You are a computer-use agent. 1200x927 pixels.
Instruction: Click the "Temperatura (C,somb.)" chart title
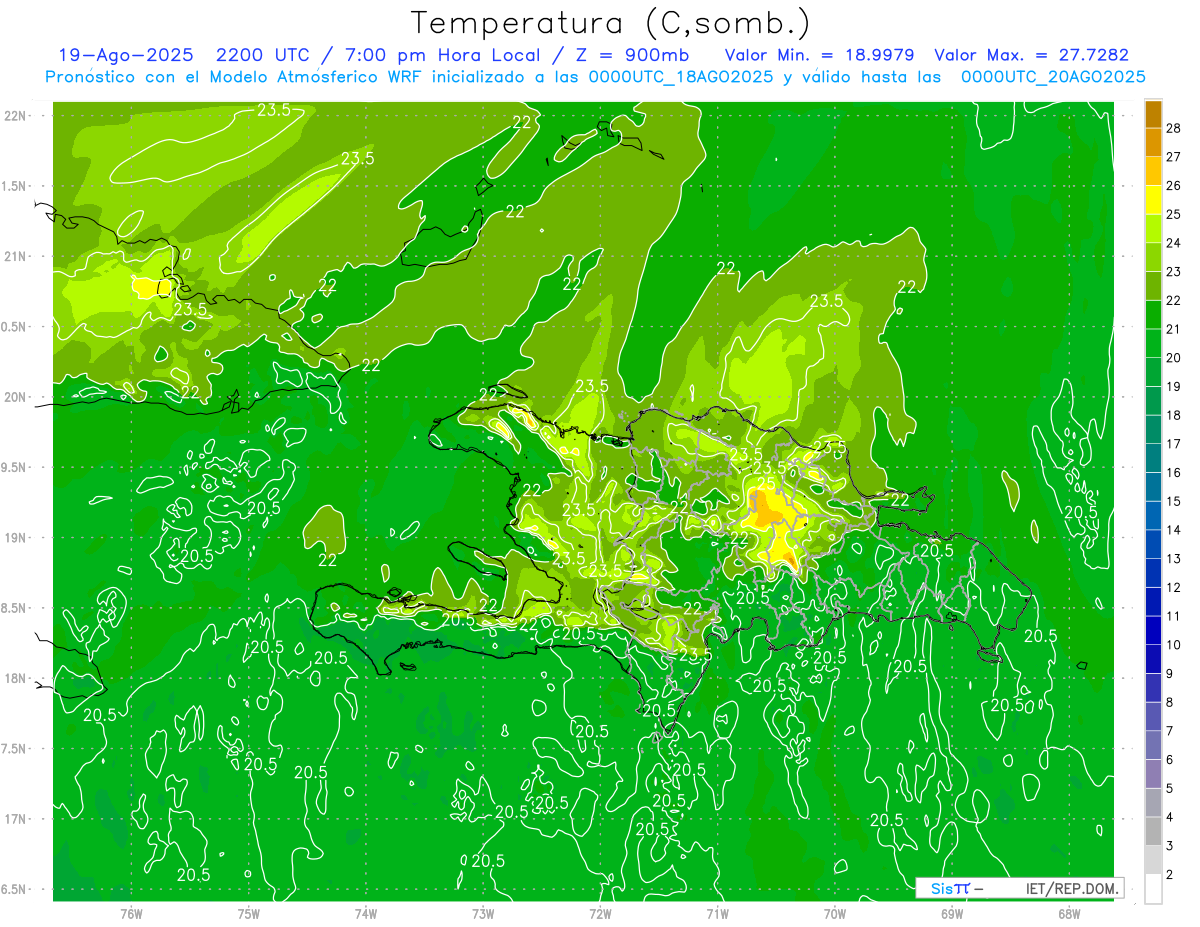[x=610, y=23]
